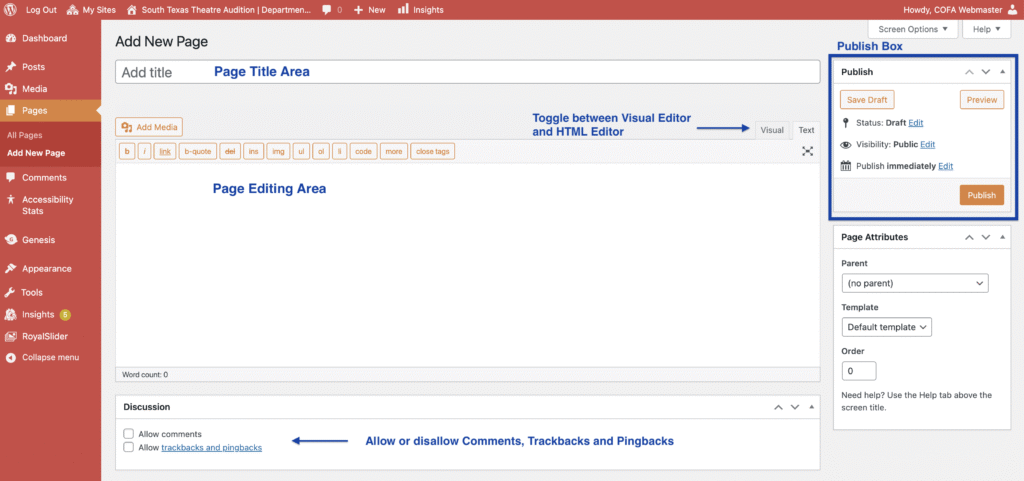Viewport: 1024px width, 481px height.
Task: Click the Add title input field
Action: click(x=467, y=73)
